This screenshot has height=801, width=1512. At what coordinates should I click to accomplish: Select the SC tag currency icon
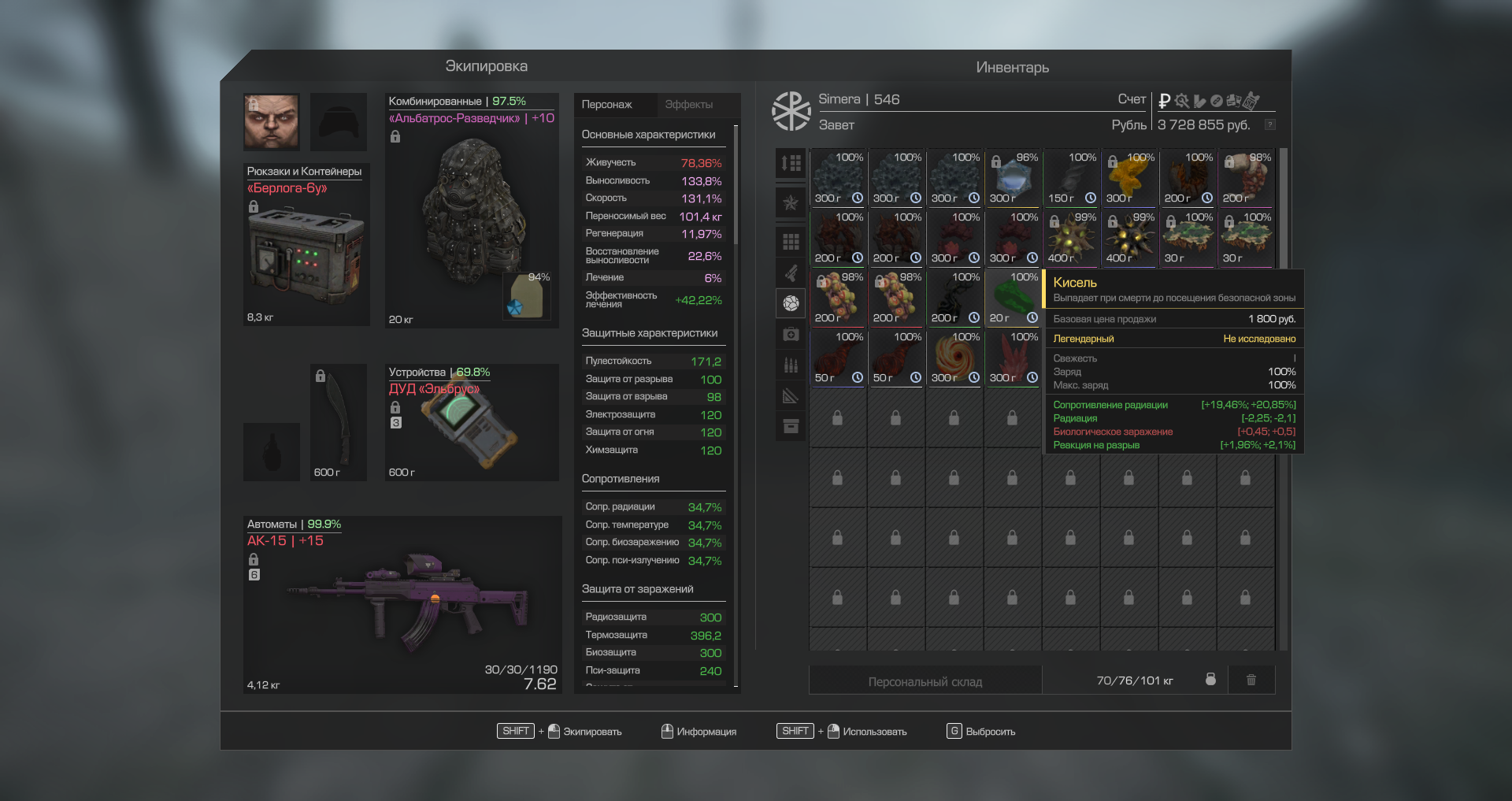tap(1251, 100)
